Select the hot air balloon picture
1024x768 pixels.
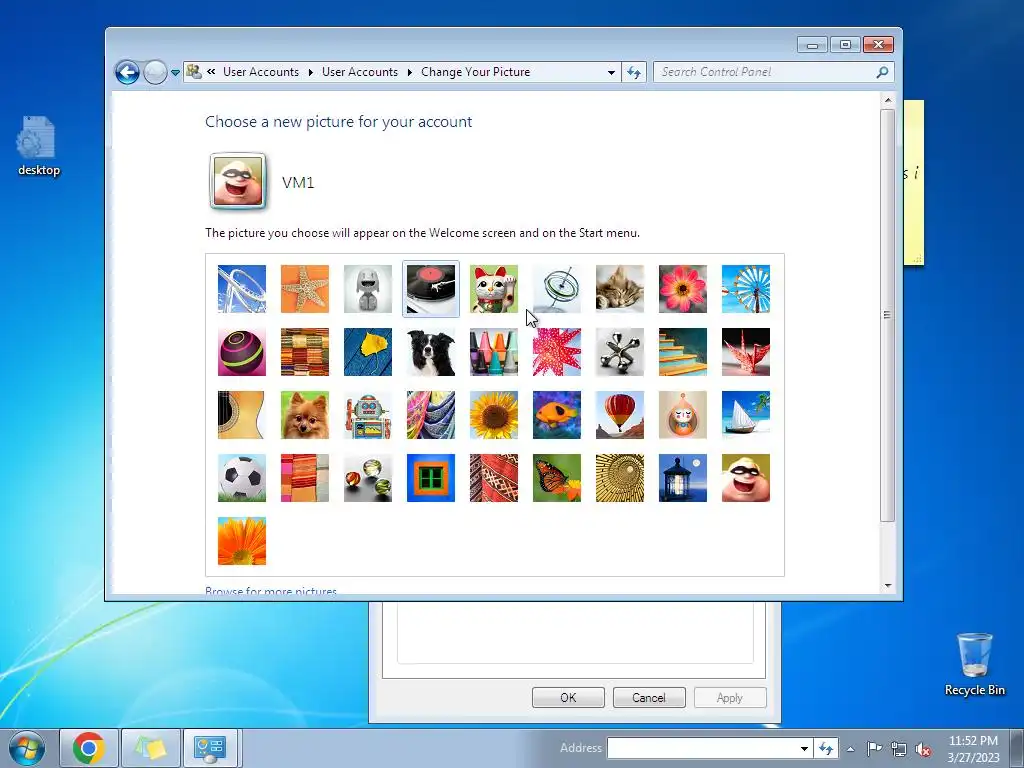620,415
